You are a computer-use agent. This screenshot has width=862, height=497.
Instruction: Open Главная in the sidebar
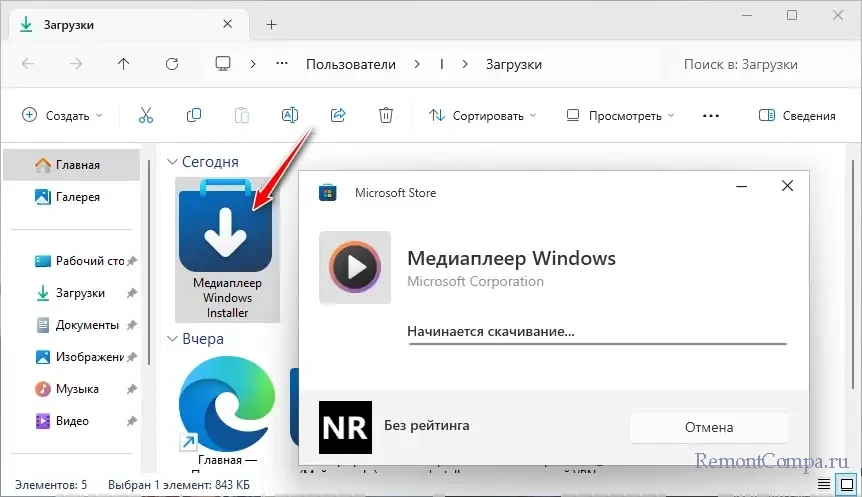pyautogui.click(x=71, y=165)
